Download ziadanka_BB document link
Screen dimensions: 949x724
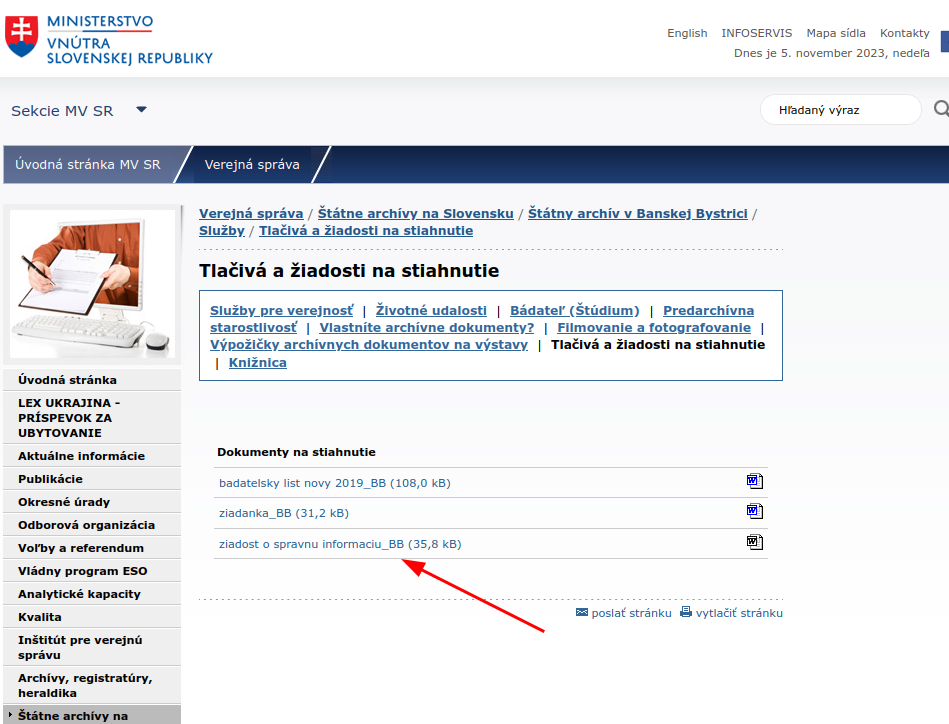point(283,513)
